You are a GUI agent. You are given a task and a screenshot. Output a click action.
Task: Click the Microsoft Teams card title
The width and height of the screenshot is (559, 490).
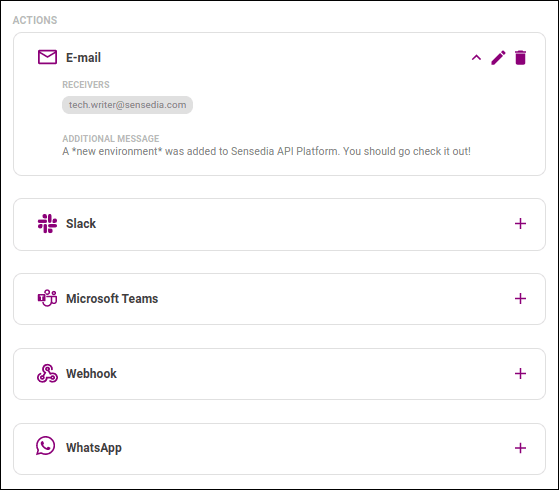(x=112, y=298)
